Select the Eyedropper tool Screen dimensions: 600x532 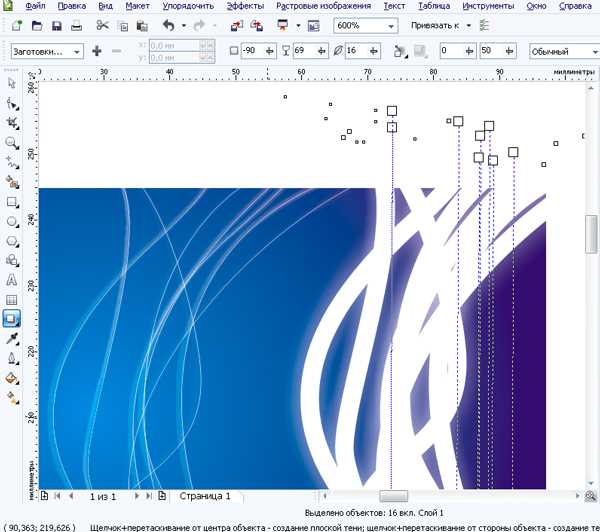point(12,339)
